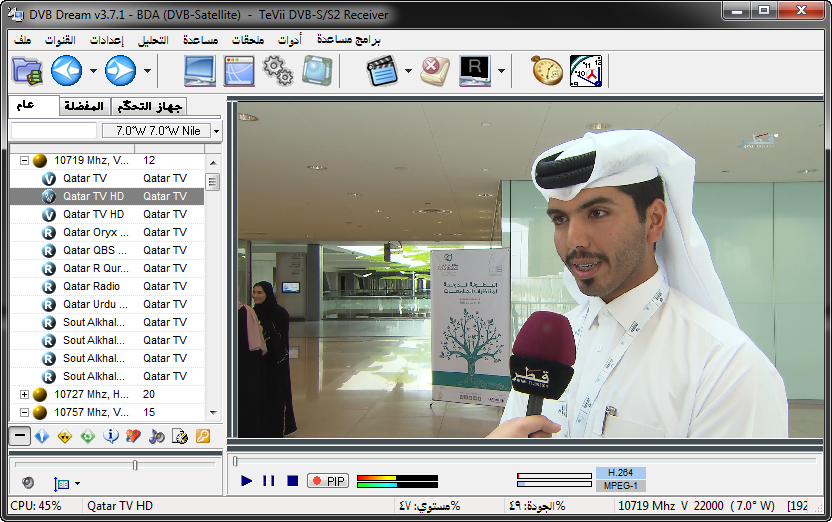The width and height of the screenshot is (832, 522).
Task: Switch to the المفضلة tab
Action: tap(84, 107)
